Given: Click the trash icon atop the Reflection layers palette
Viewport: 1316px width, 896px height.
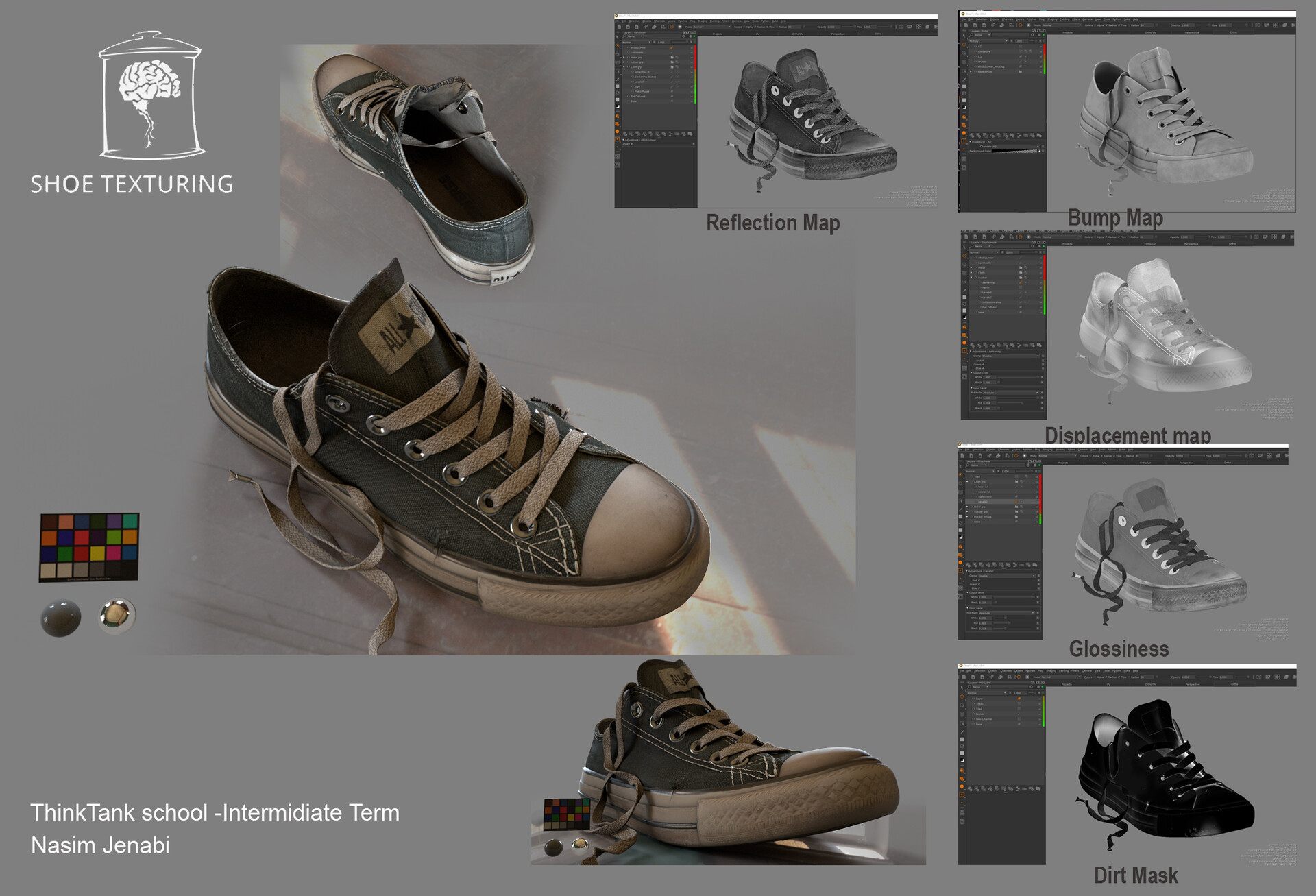Looking at the screenshot, I should (x=690, y=36).
